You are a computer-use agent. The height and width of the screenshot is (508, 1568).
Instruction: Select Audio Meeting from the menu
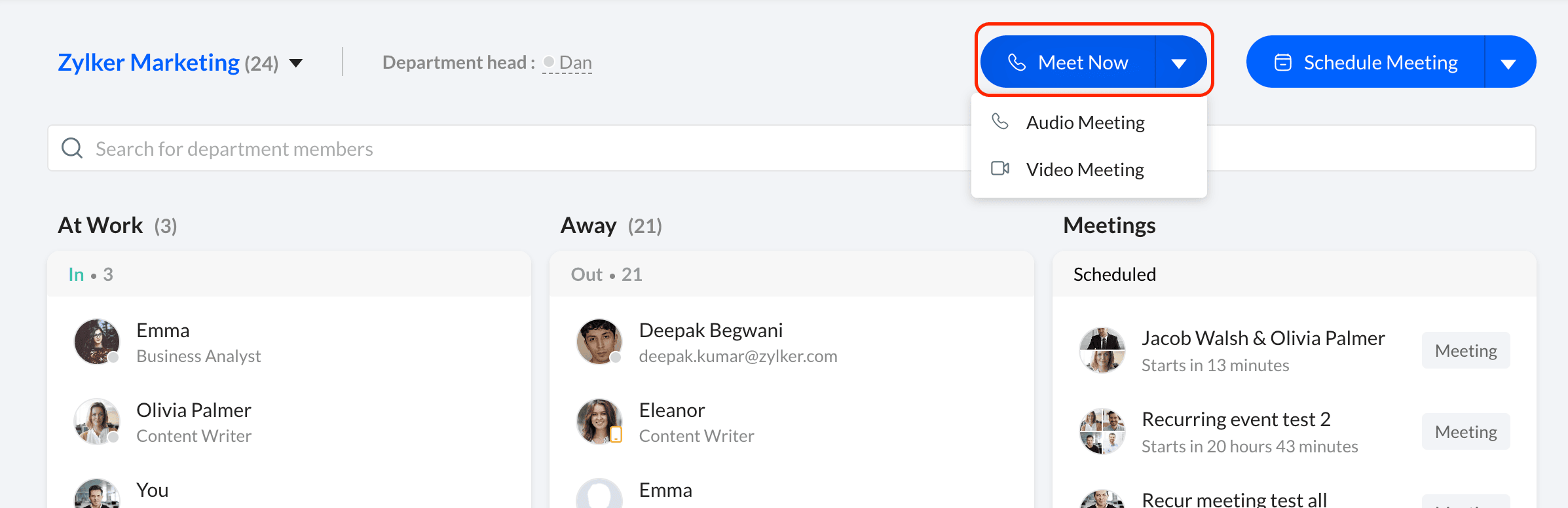click(x=1085, y=122)
